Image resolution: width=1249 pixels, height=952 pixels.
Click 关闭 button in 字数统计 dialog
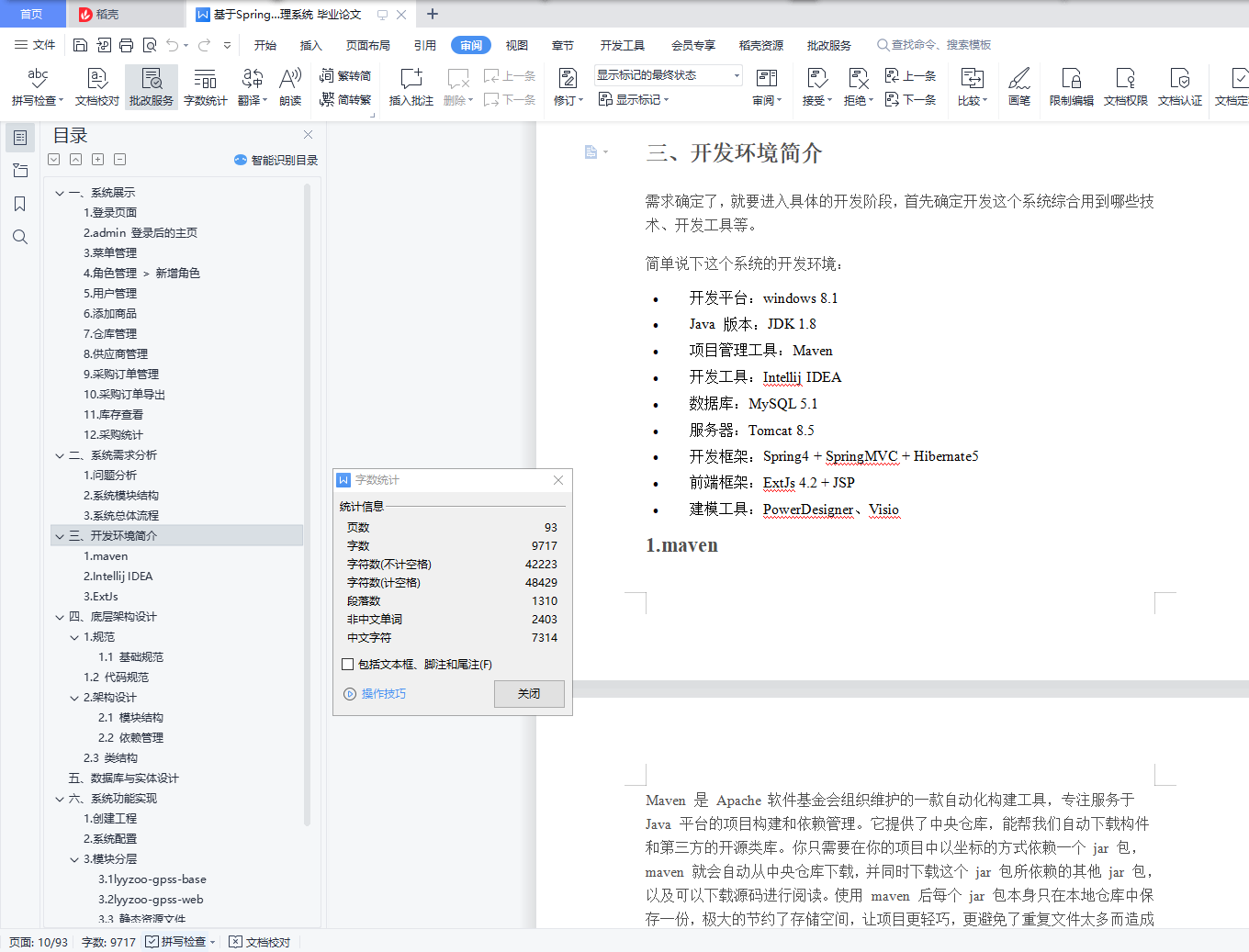point(529,694)
